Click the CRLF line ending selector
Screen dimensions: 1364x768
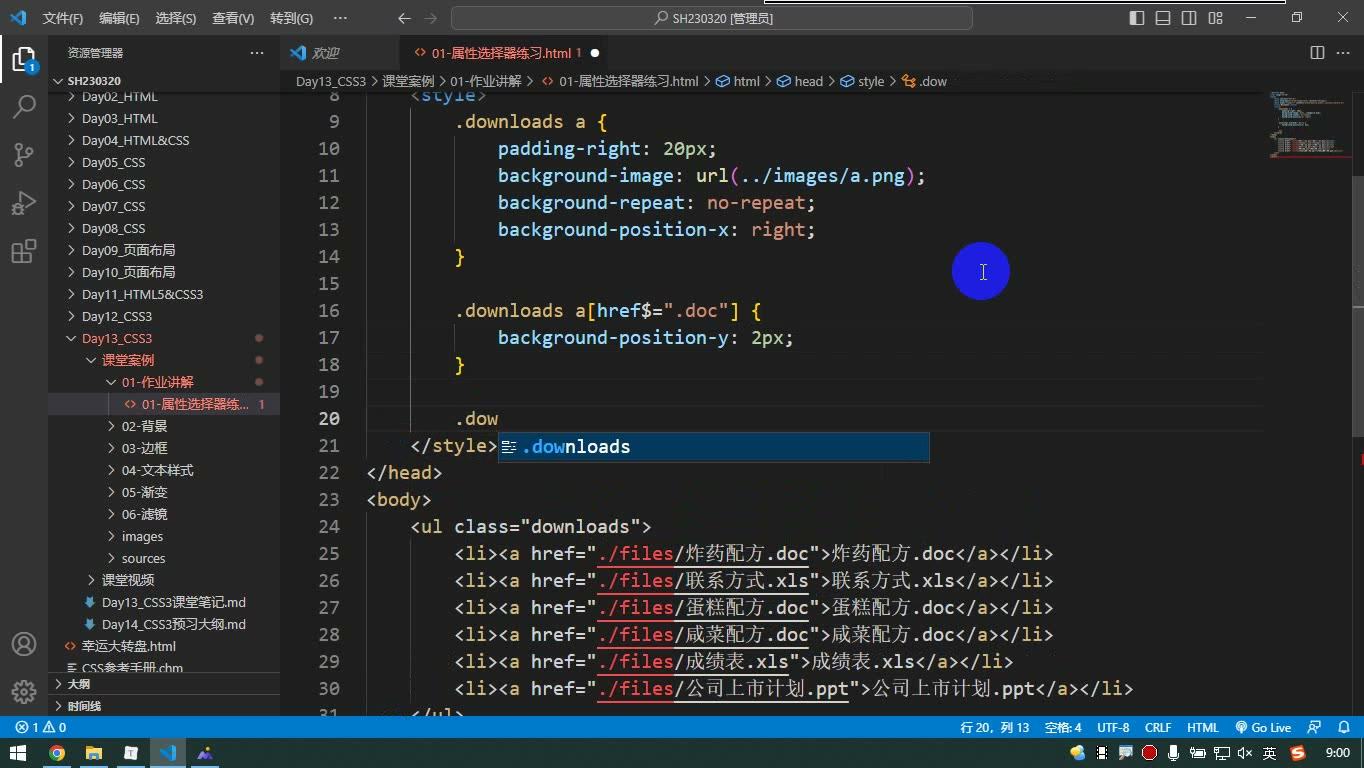pyautogui.click(x=1158, y=728)
